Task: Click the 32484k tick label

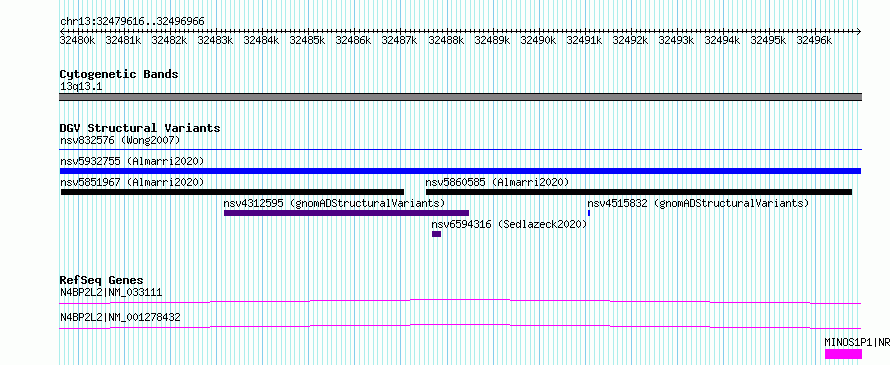Action: tap(261, 40)
